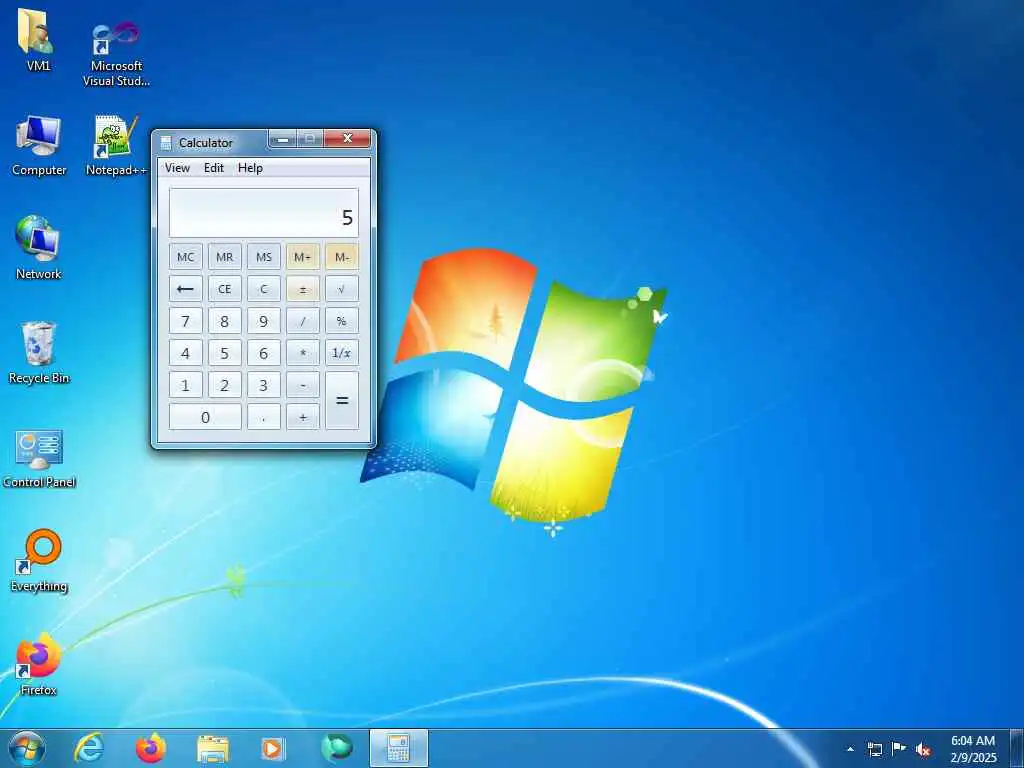Click digit 0 on the calculator
Screen dimensions: 1024x768
tap(205, 417)
